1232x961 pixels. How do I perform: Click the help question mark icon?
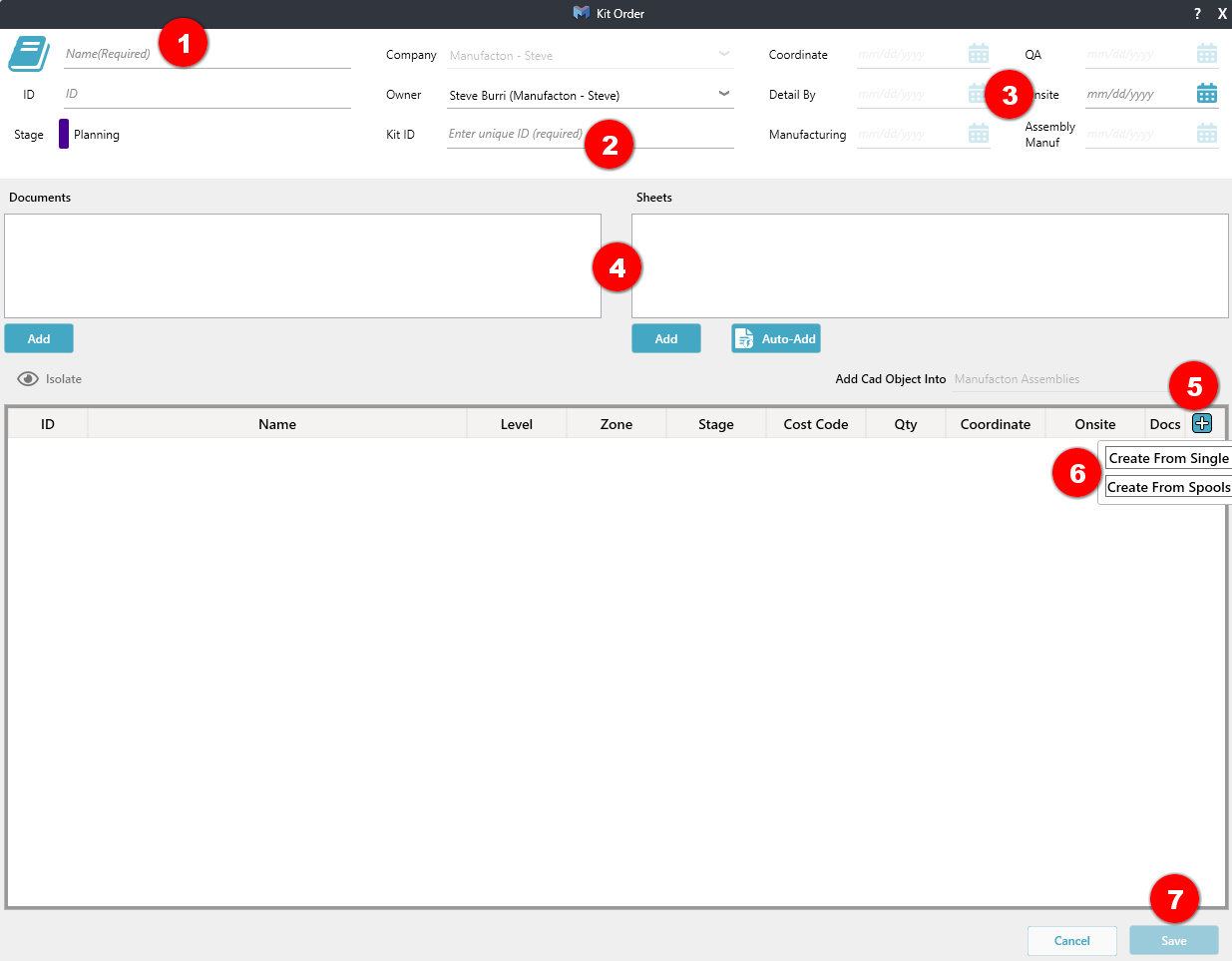pyautogui.click(x=1197, y=14)
